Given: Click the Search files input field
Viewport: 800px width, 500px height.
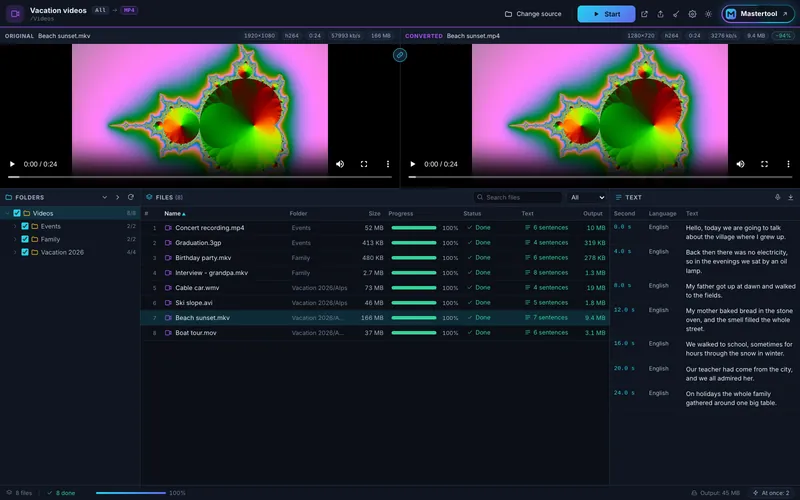Looking at the screenshot, I should tap(517, 197).
